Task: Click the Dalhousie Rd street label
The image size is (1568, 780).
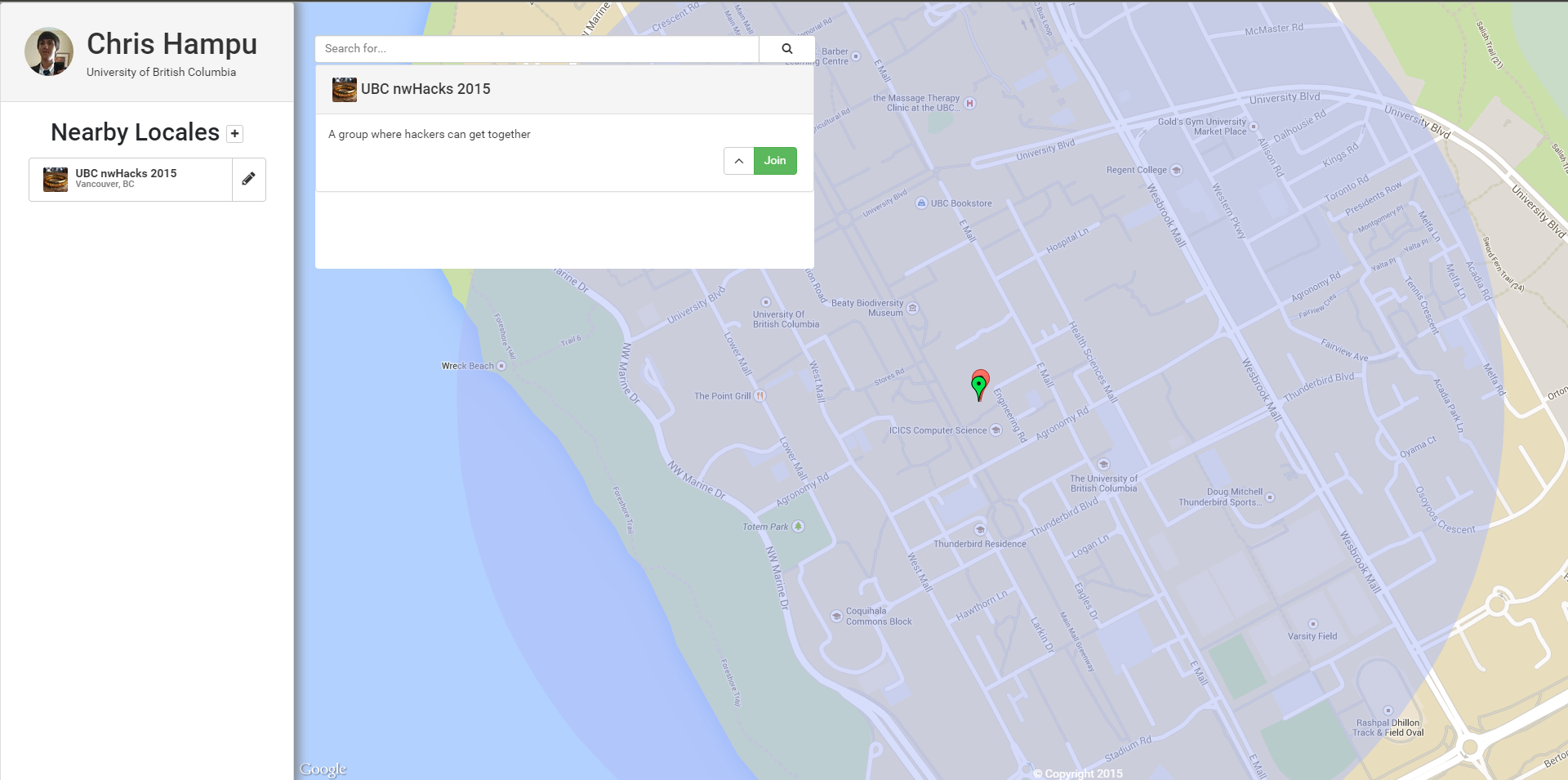Action: coord(1299,126)
